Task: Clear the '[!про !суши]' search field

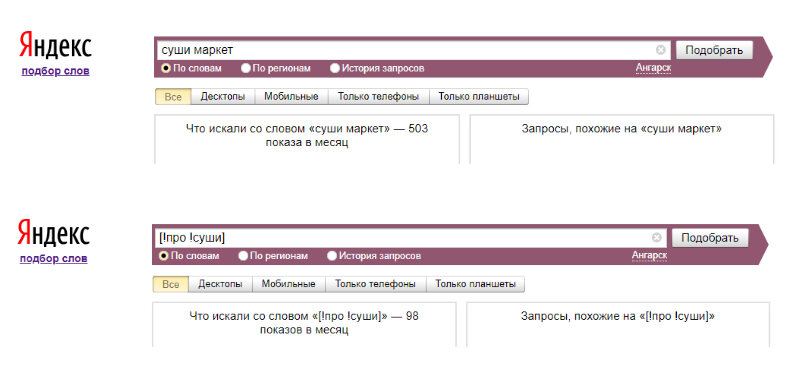Action: (x=657, y=238)
